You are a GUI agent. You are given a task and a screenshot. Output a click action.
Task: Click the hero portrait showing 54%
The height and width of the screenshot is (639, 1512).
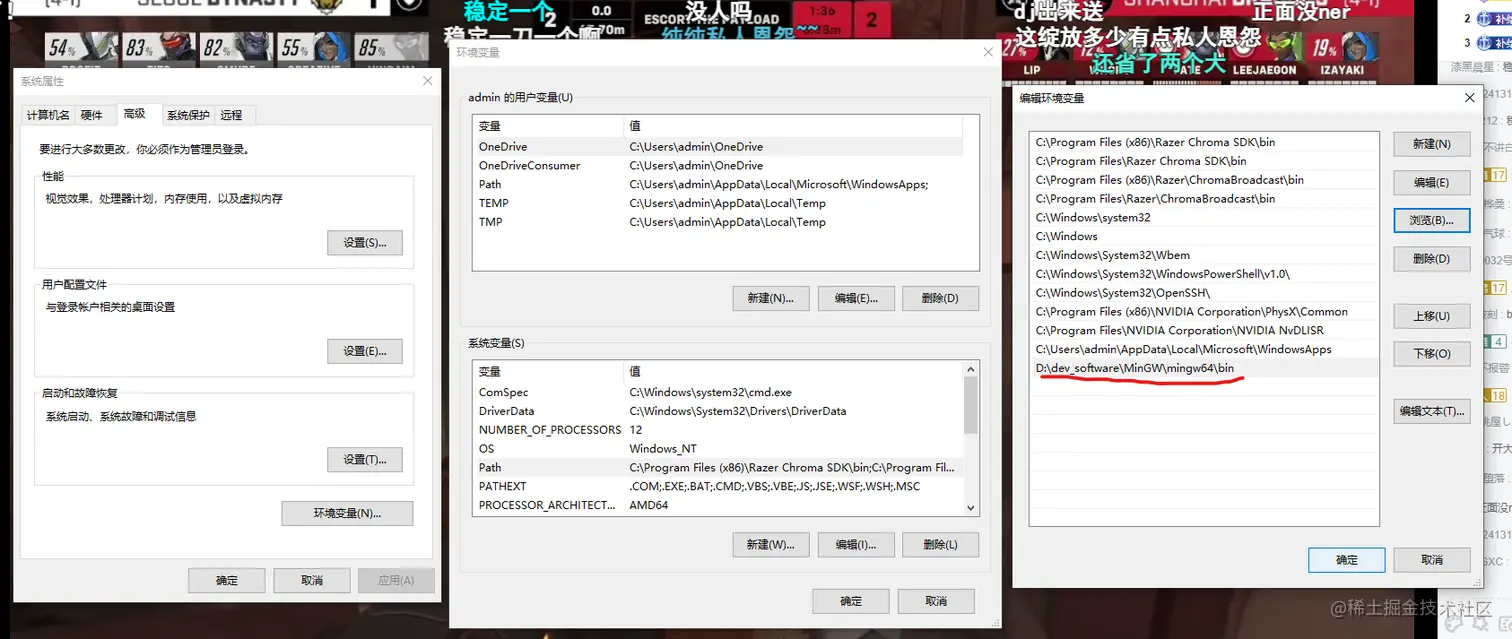point(82,46)
